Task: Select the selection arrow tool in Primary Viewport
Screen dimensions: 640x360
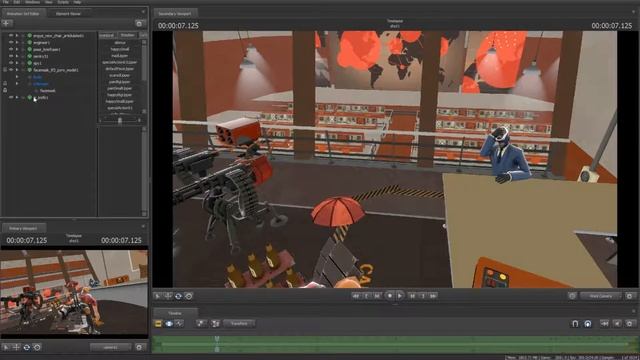Action: pyautogui.click(x=6, y=347)
